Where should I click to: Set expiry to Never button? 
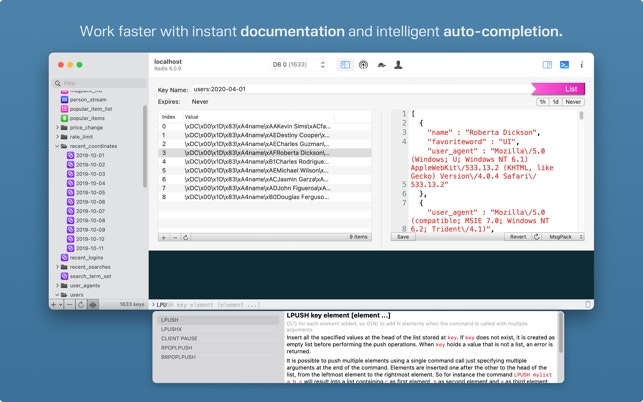point(573,102)
